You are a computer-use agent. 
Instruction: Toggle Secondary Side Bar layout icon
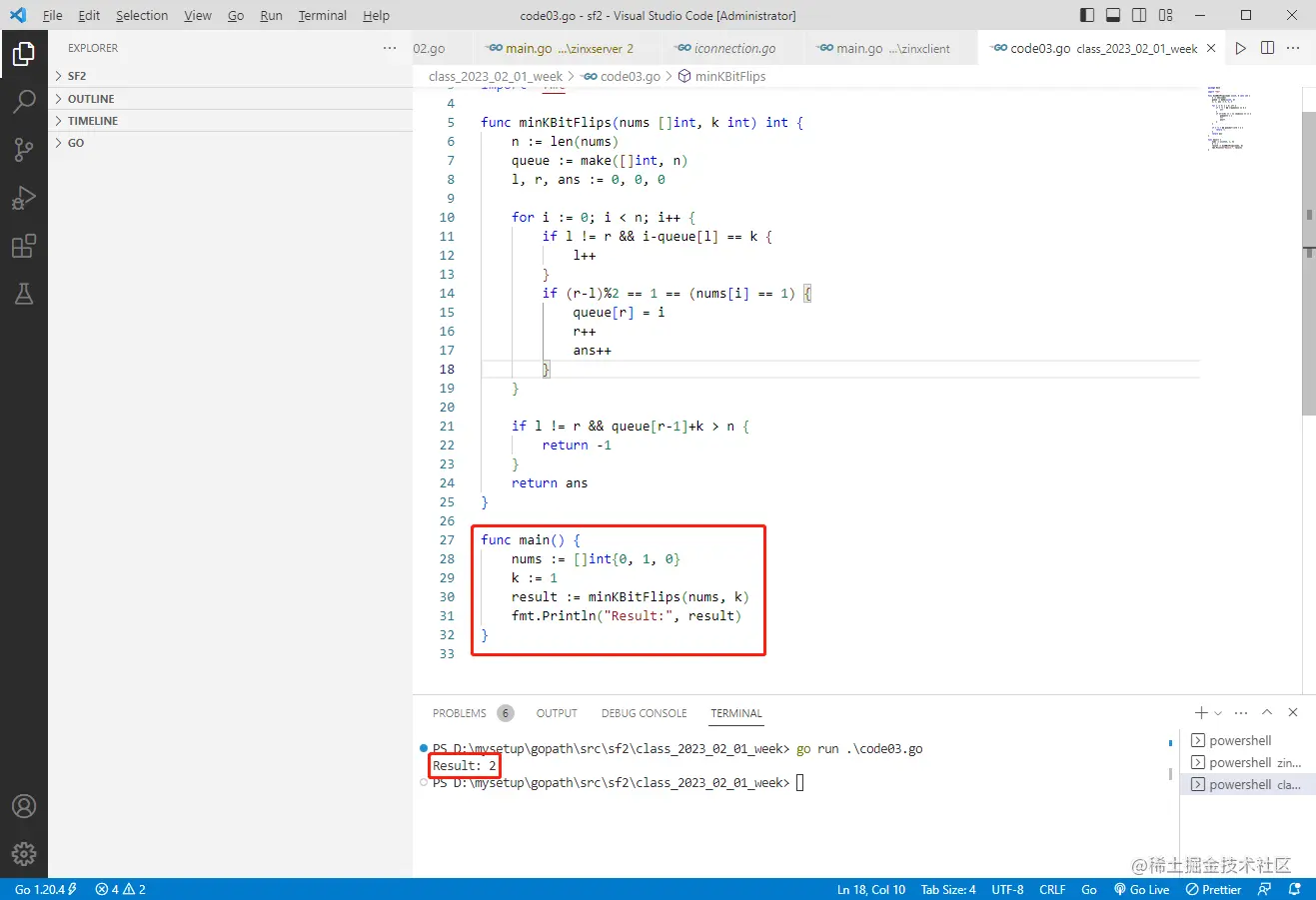point(1139,15)
